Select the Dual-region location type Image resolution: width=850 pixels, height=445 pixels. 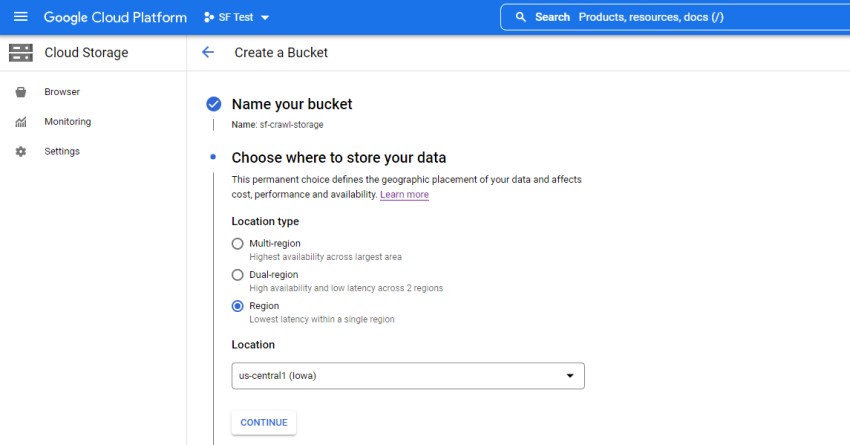[x=237, y=274]
